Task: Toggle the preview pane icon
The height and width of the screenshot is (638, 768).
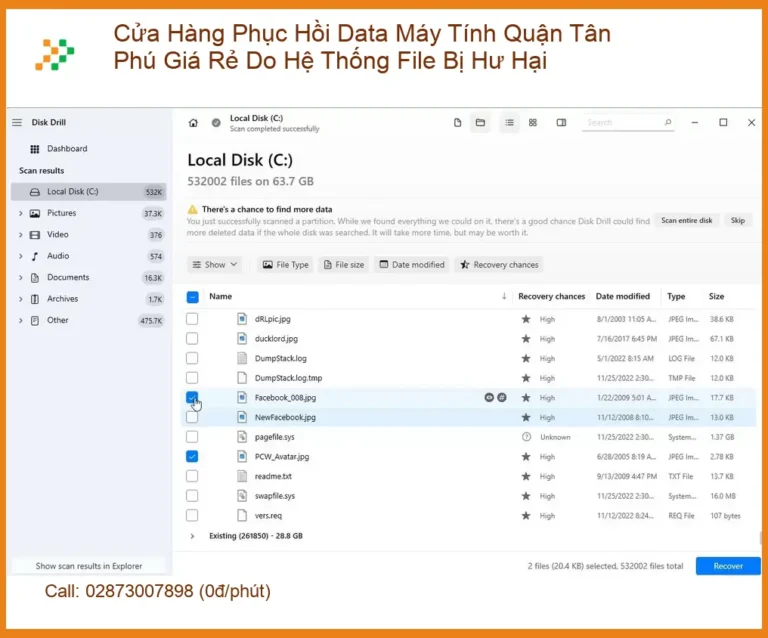Action: [x=561, y=122]
